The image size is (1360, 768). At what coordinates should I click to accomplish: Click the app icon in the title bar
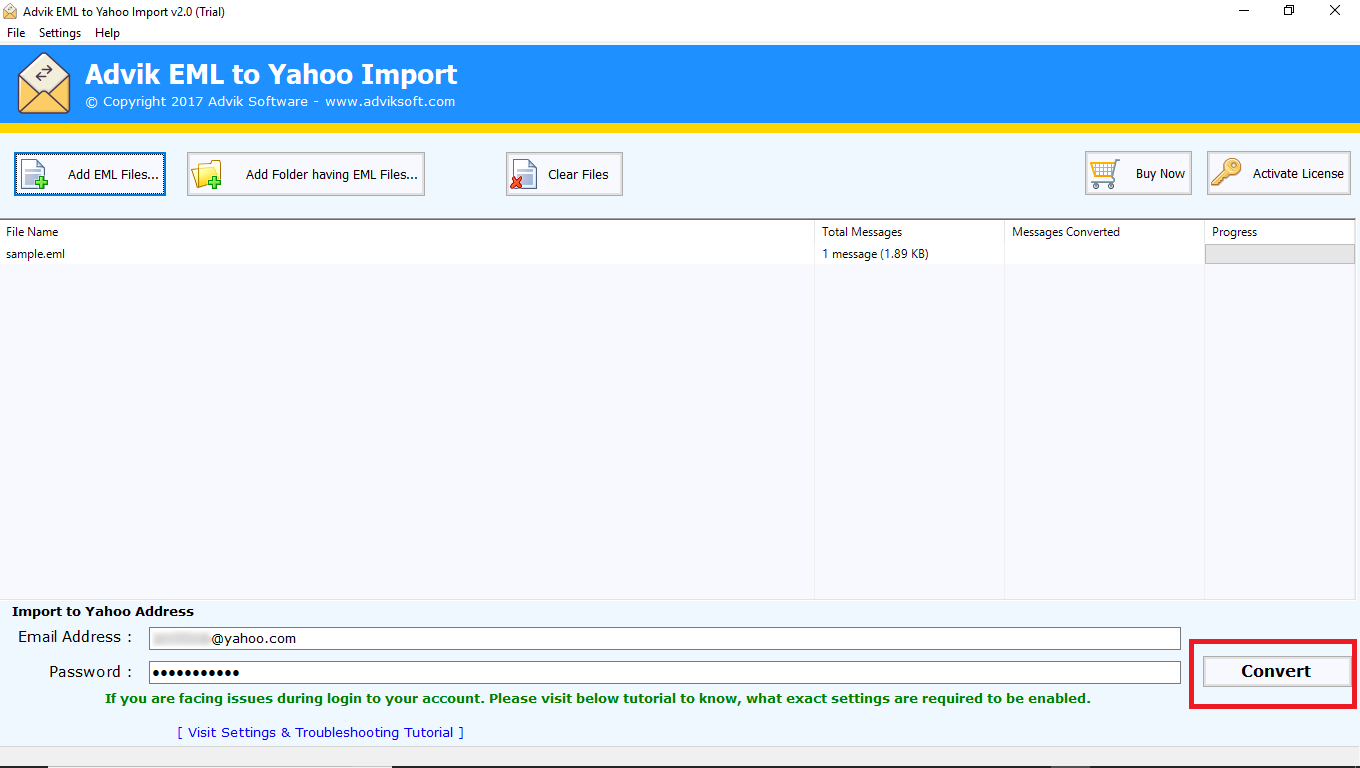[x=10, y=11]
